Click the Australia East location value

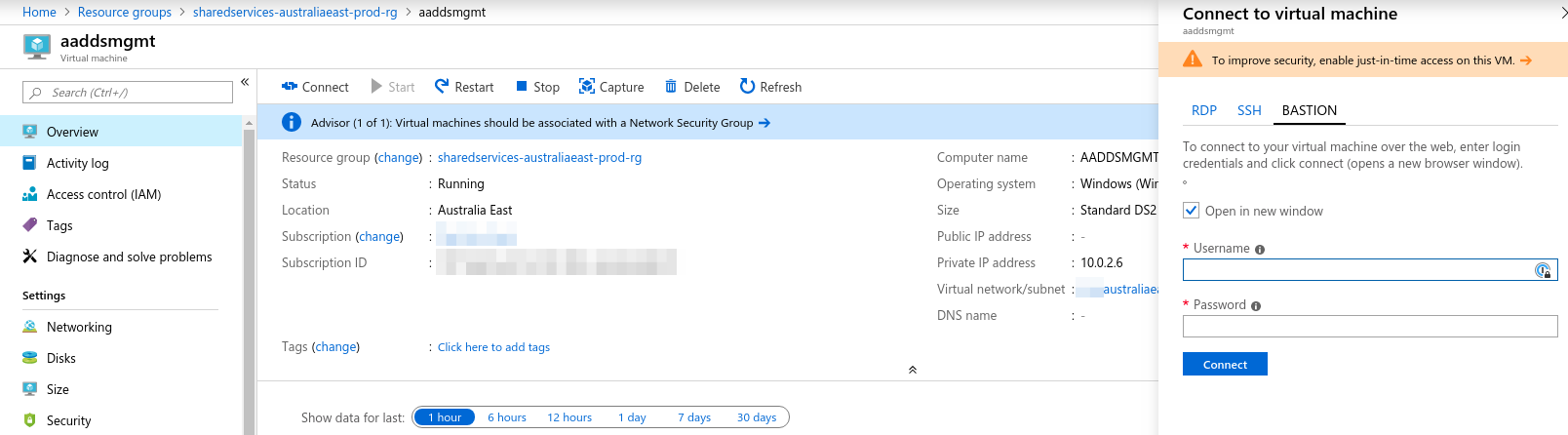pyautogui.click(x=475, y=210)
